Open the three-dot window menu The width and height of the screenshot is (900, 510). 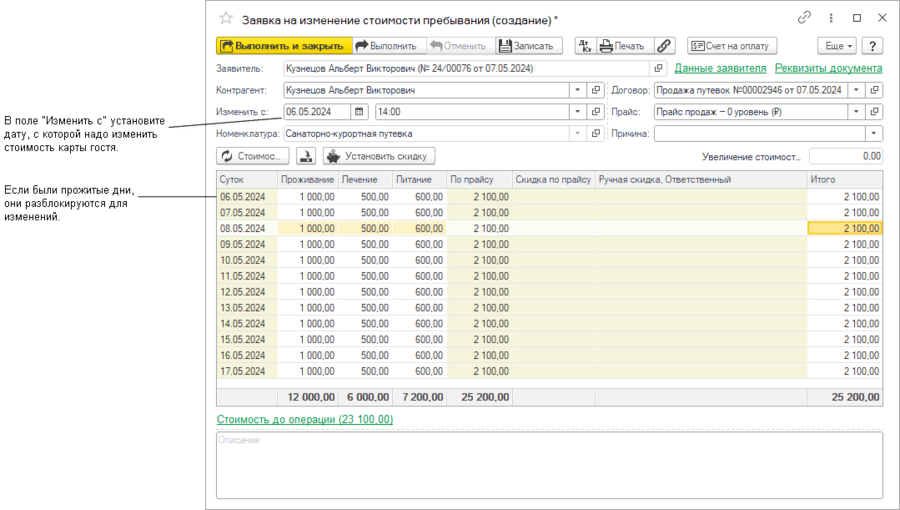831,19
